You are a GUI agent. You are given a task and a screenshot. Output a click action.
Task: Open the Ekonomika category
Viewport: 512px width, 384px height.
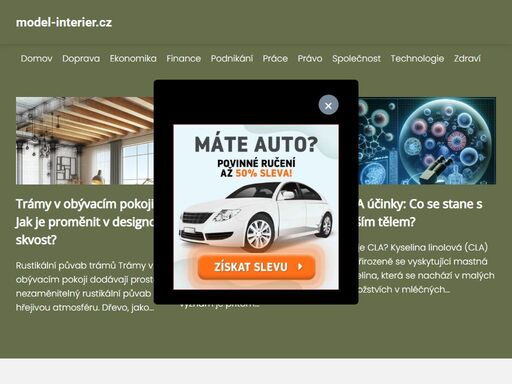[x=133, y=59]
